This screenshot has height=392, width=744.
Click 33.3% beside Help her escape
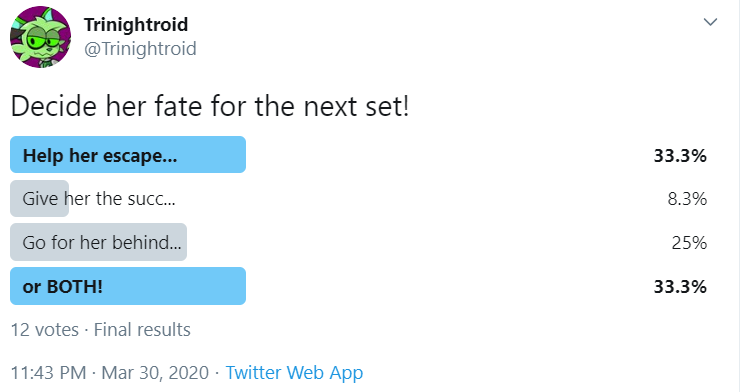[680, 156]
